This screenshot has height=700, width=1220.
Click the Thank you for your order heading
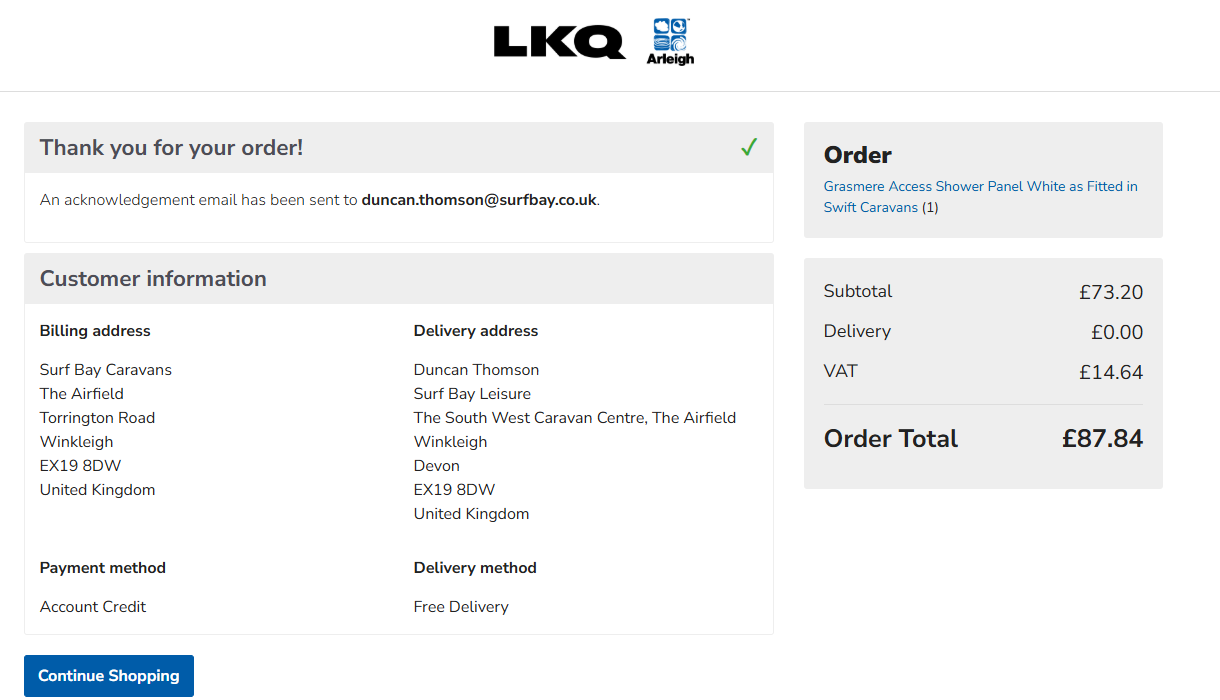point(171,148)
